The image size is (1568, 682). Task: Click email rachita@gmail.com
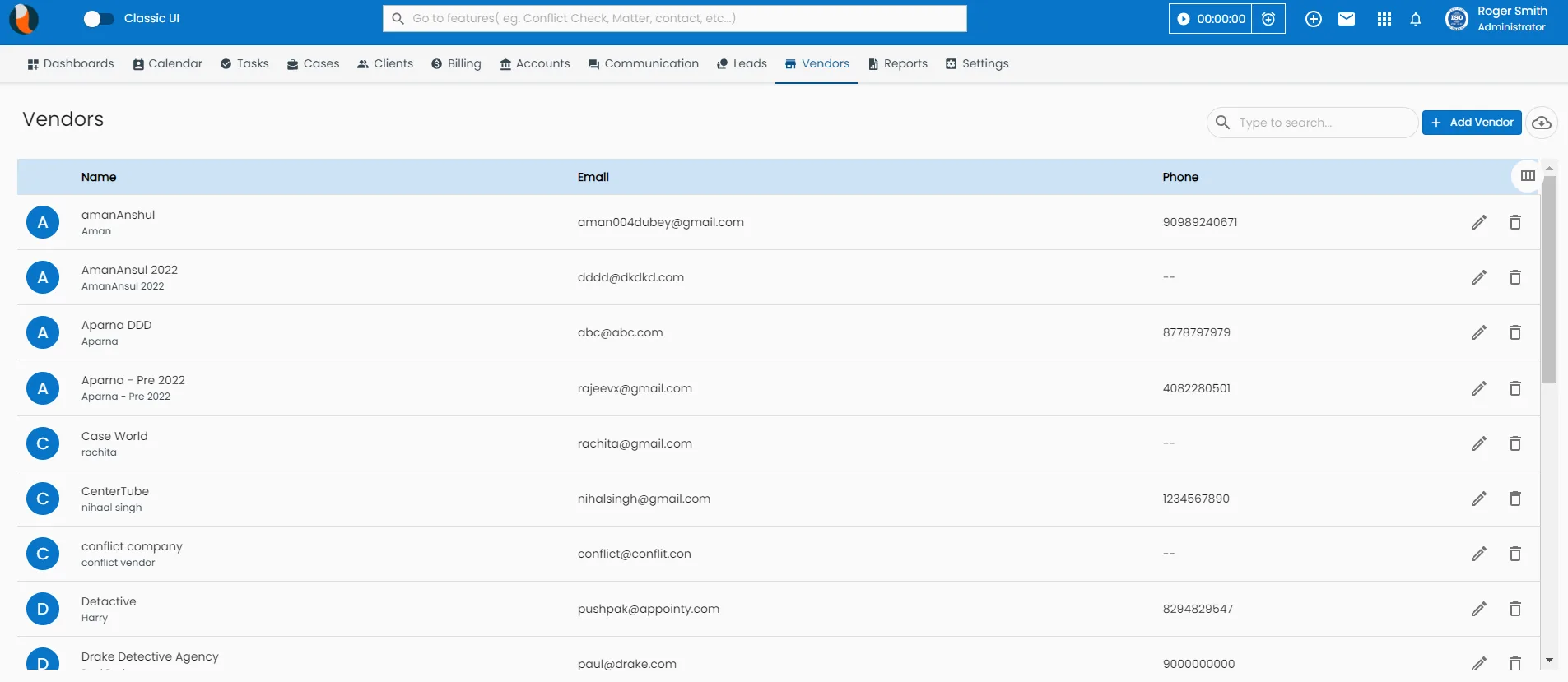tap(635, 443)
